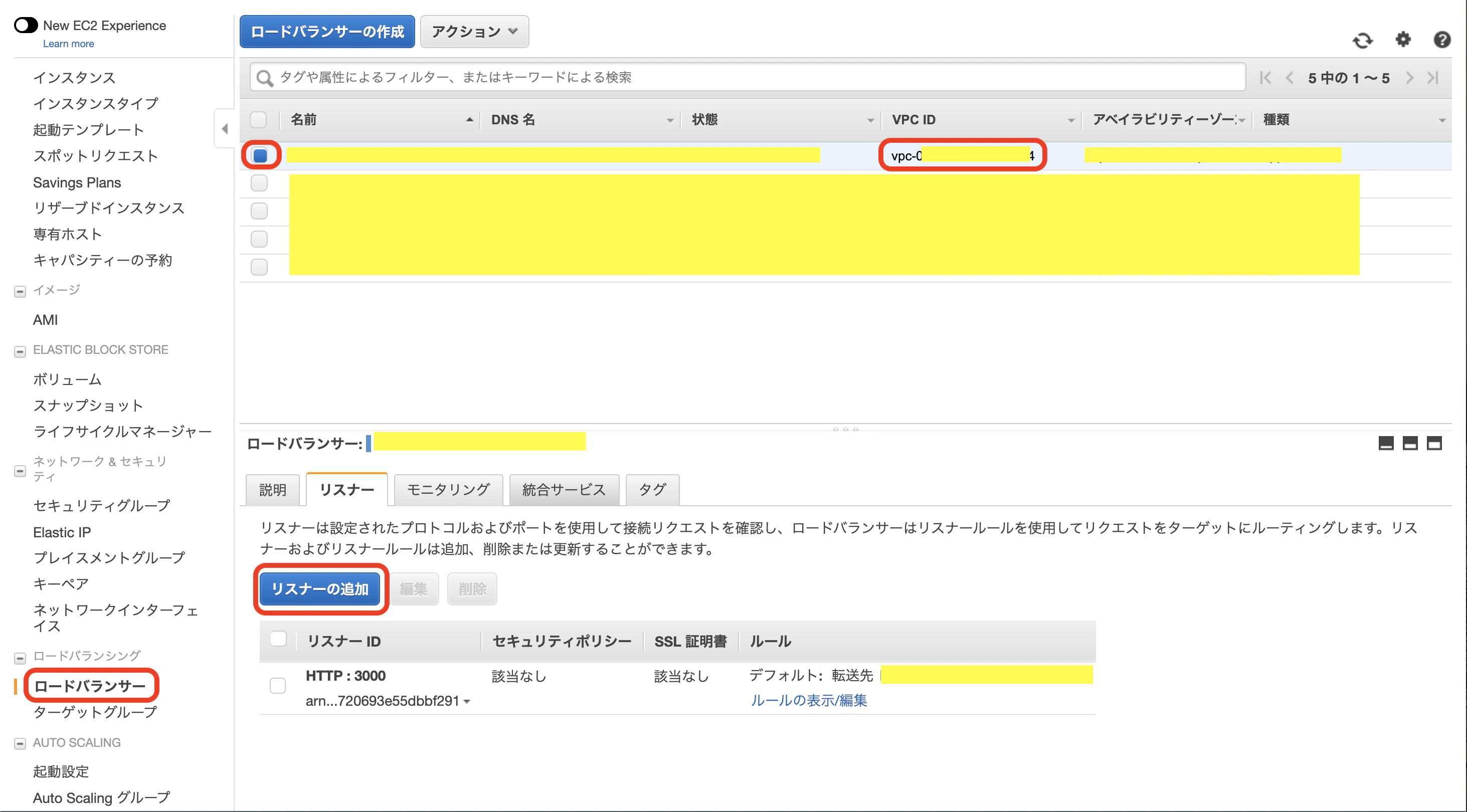Go to next page of results

(1409, 78)
